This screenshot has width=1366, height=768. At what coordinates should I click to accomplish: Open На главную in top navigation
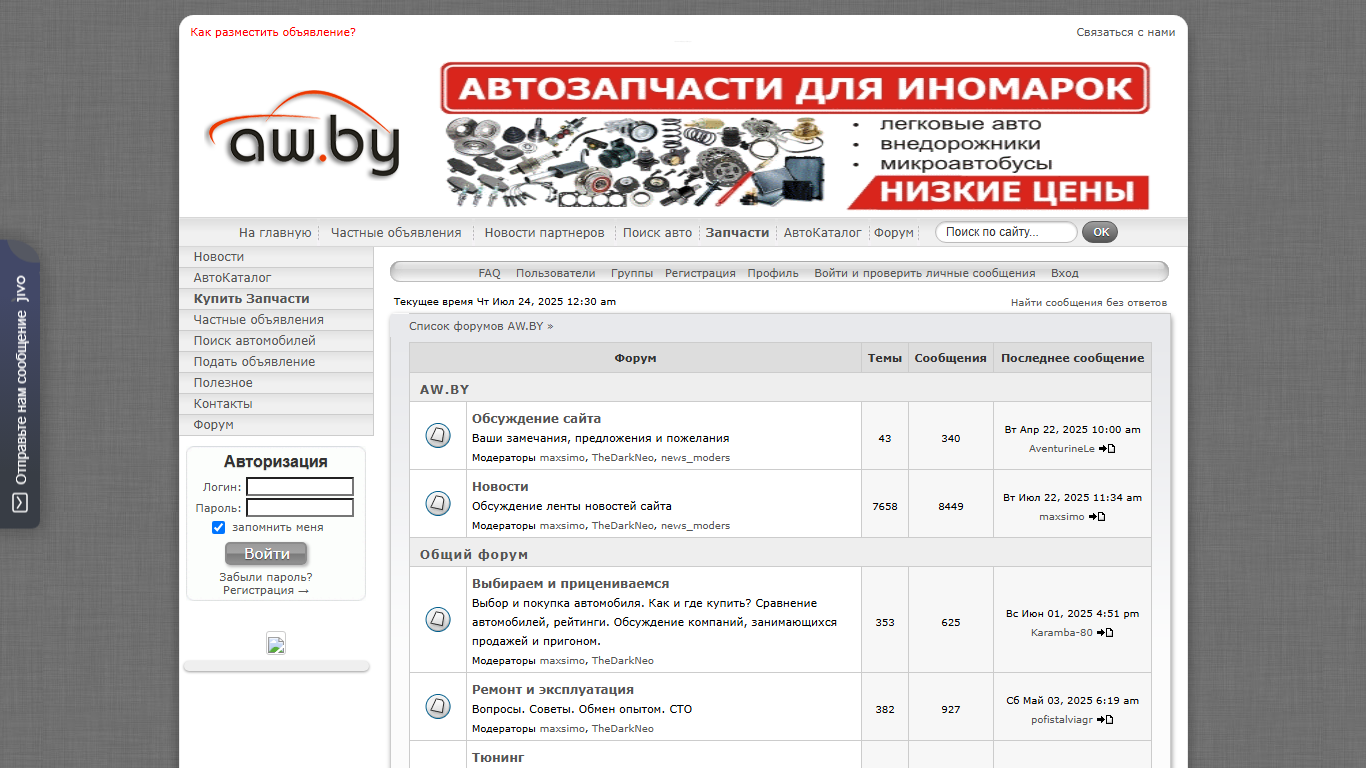coord(275,233)
